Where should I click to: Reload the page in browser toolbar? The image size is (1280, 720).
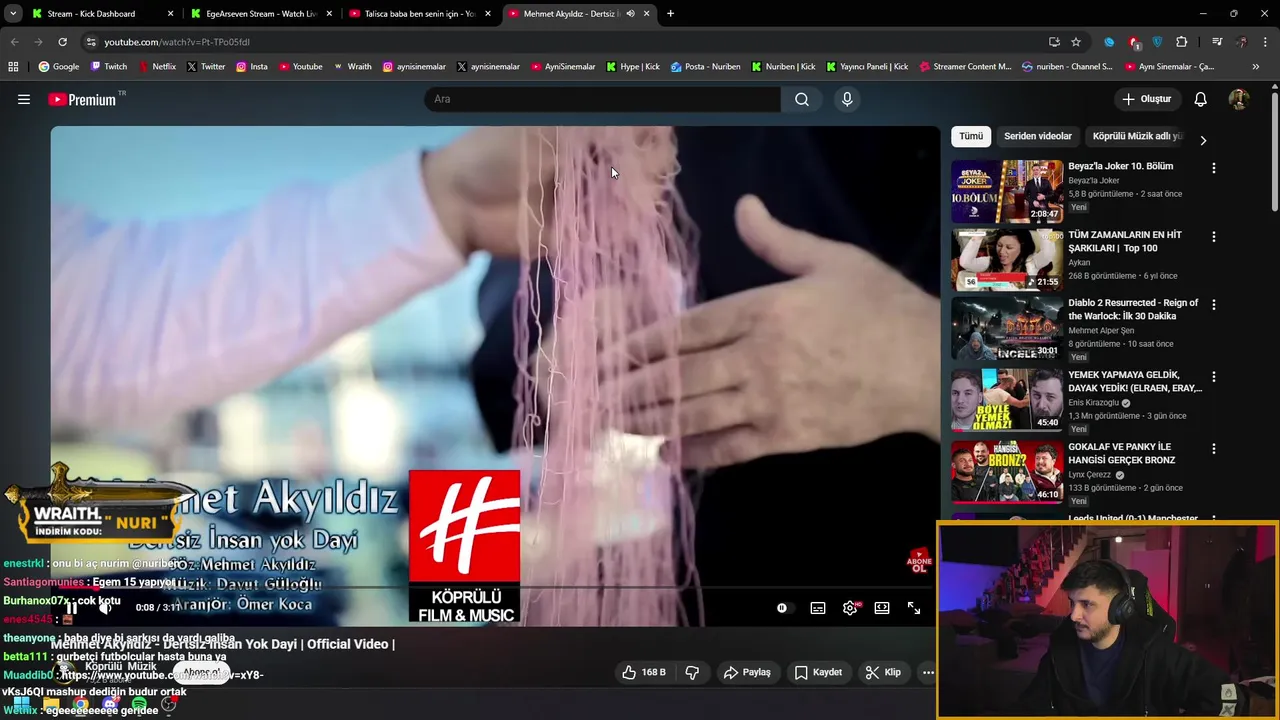point(62,42)
